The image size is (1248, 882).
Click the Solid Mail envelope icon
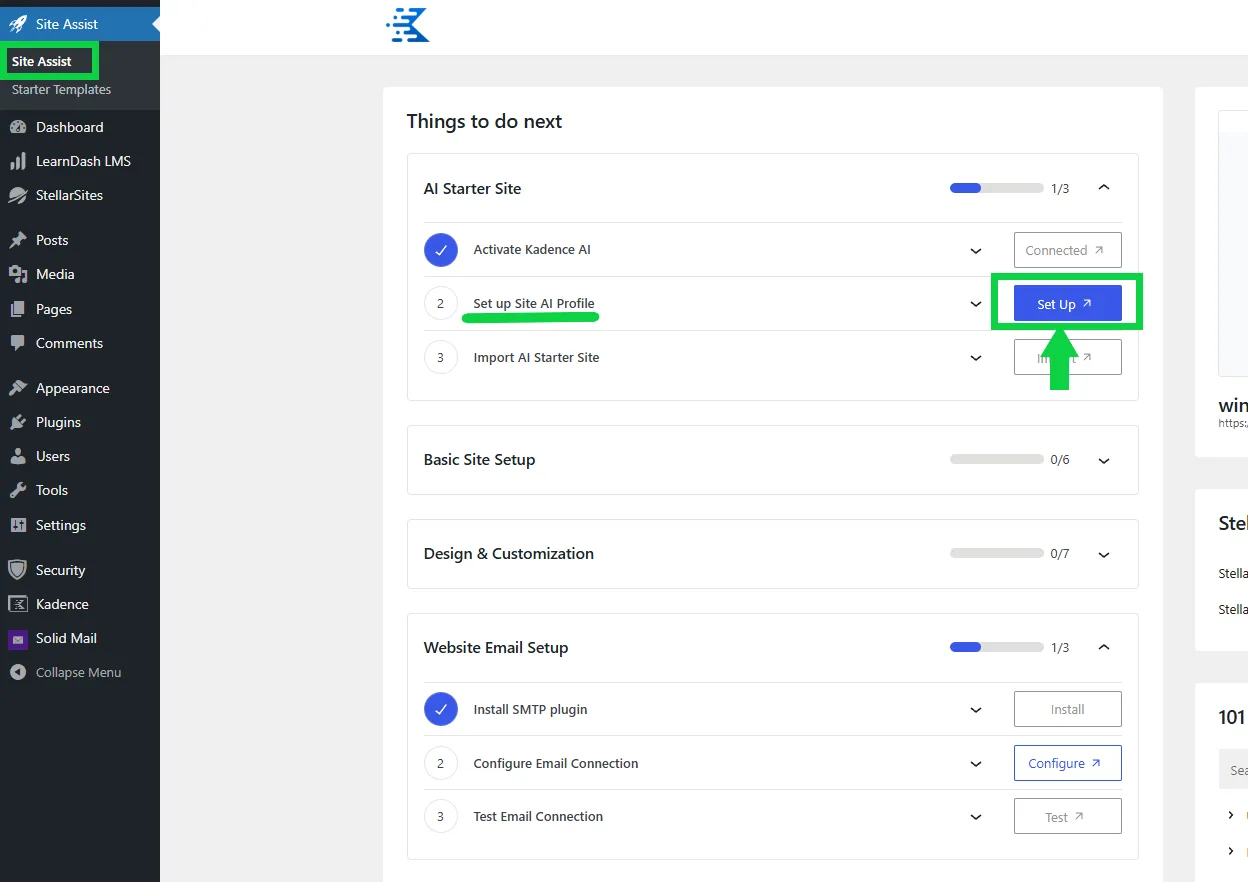point(17,638)
